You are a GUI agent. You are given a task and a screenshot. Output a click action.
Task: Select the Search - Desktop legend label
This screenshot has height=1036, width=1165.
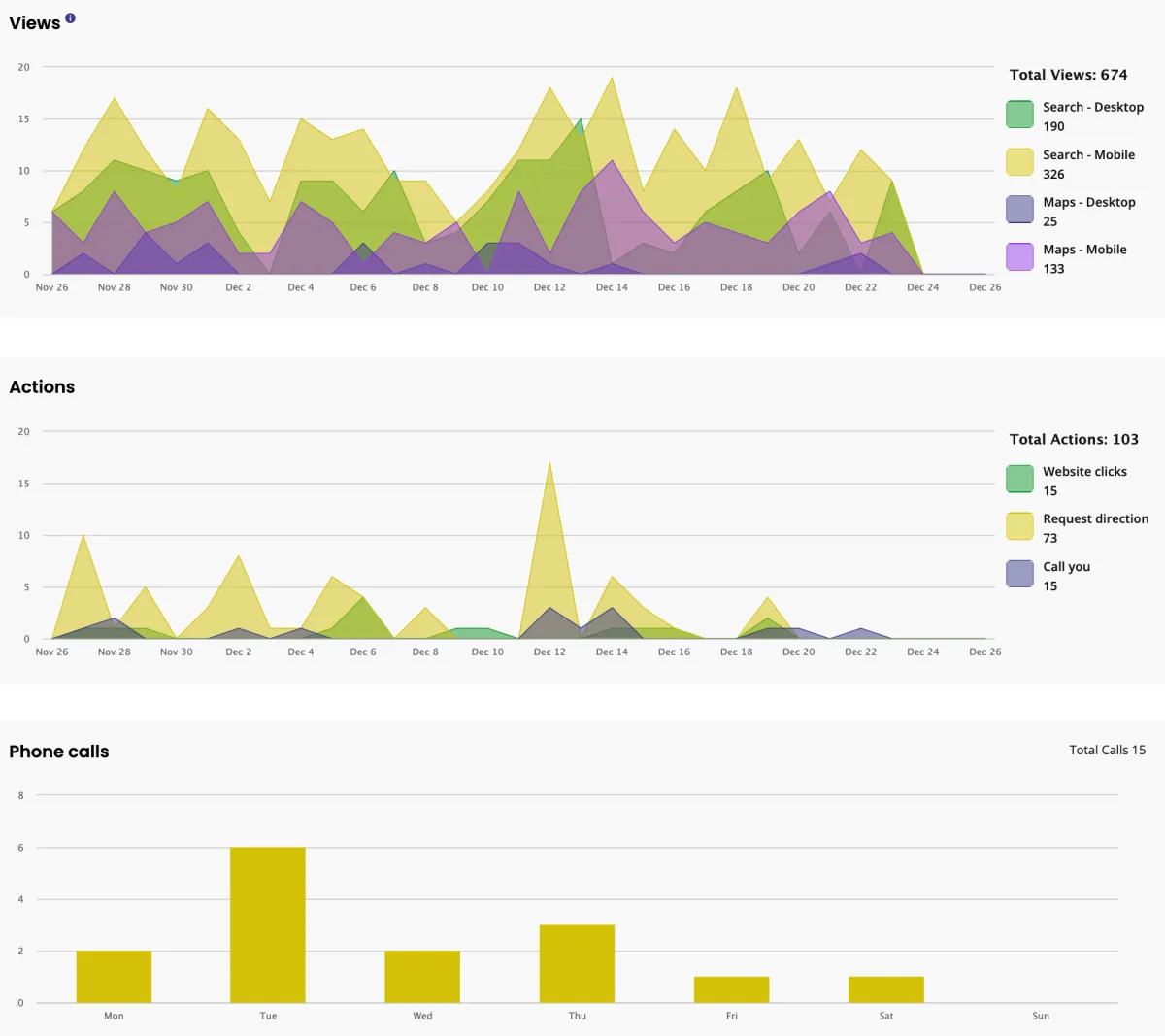tap(1093, 107)
